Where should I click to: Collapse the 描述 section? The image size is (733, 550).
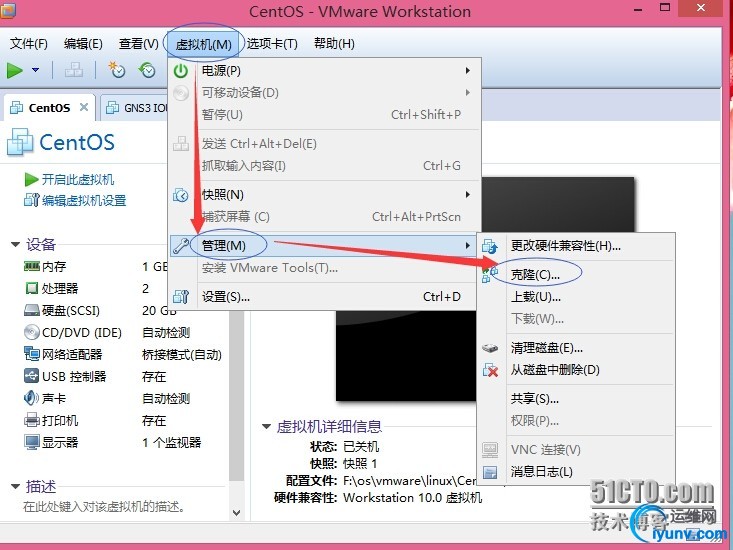click(15, 486)
